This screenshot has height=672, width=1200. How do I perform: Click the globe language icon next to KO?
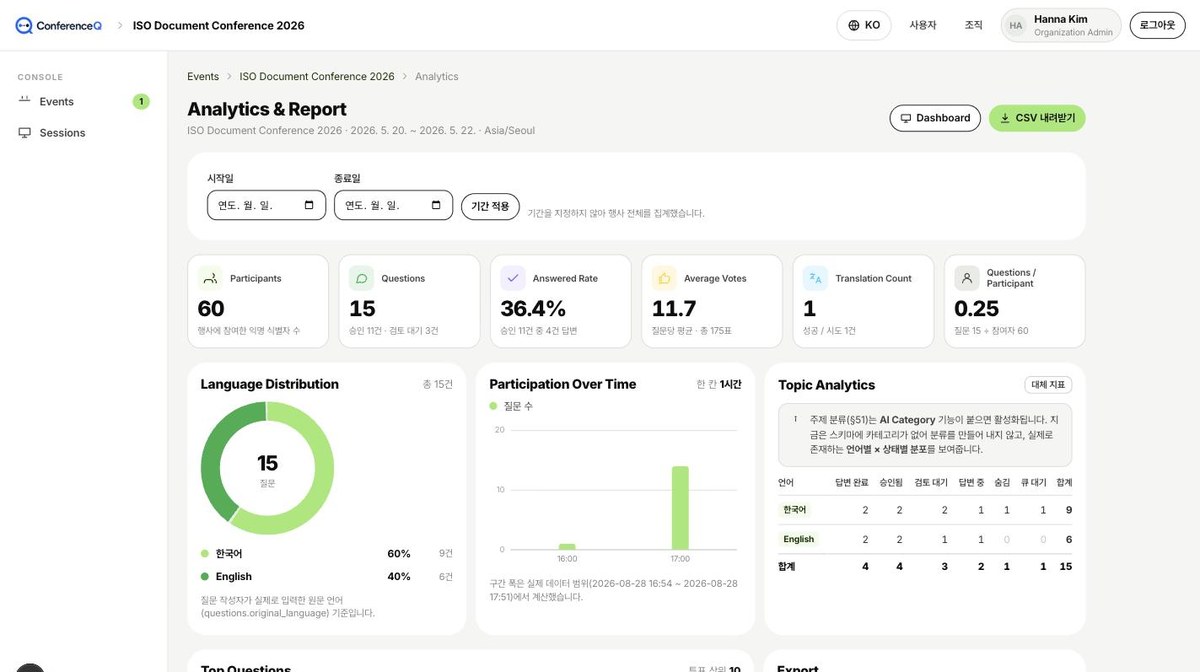tap(853, 25)
